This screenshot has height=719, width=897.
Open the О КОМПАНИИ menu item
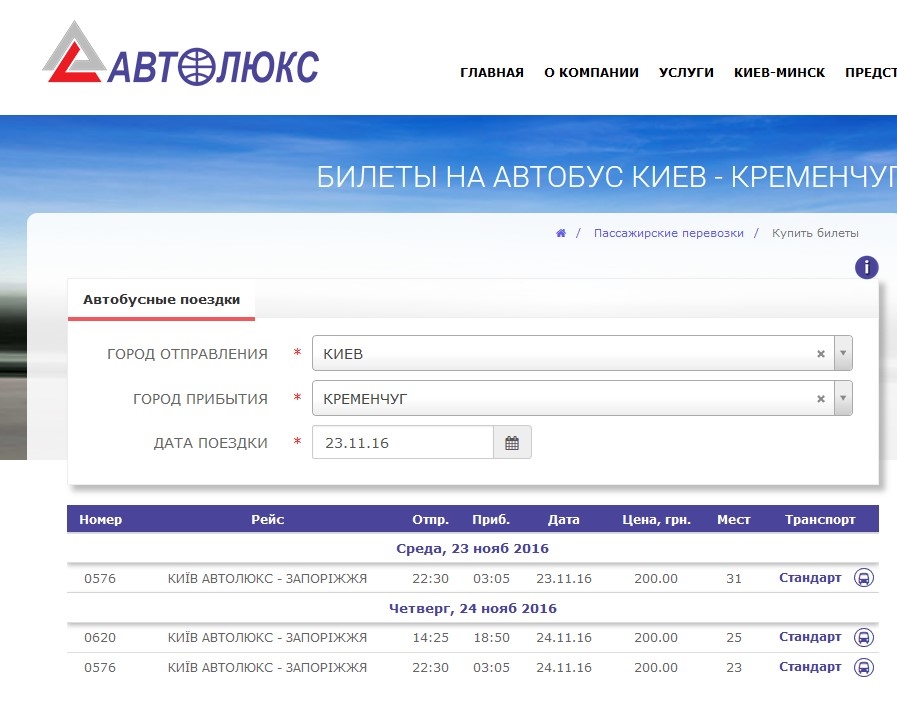(x=591, y=73)
